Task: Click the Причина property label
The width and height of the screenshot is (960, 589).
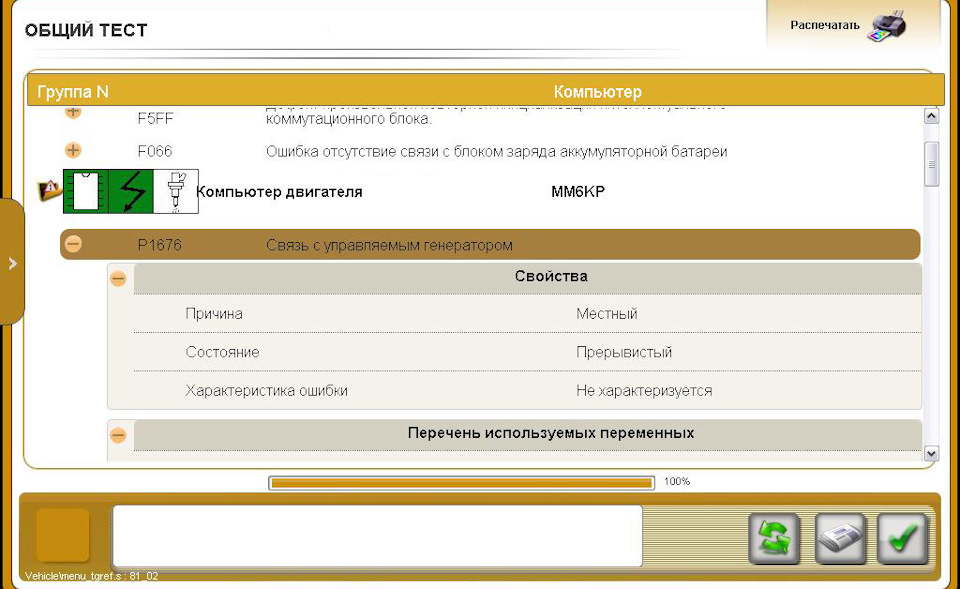Action: [214, 314]
